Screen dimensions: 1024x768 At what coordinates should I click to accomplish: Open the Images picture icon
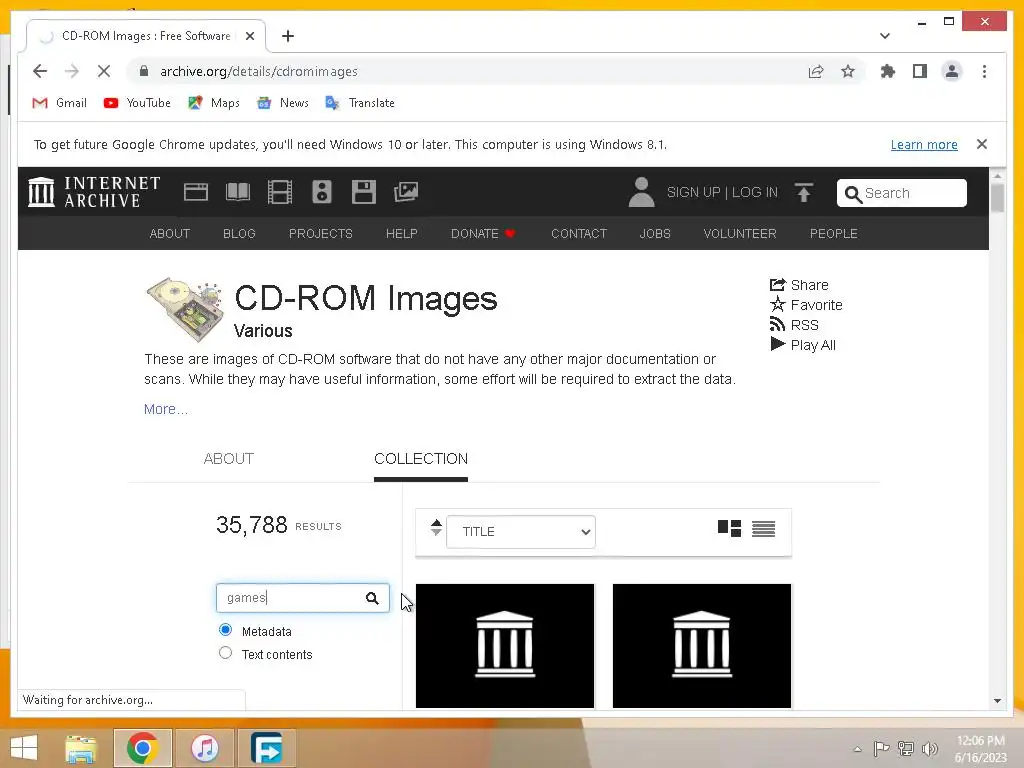(x=406, y=192)
